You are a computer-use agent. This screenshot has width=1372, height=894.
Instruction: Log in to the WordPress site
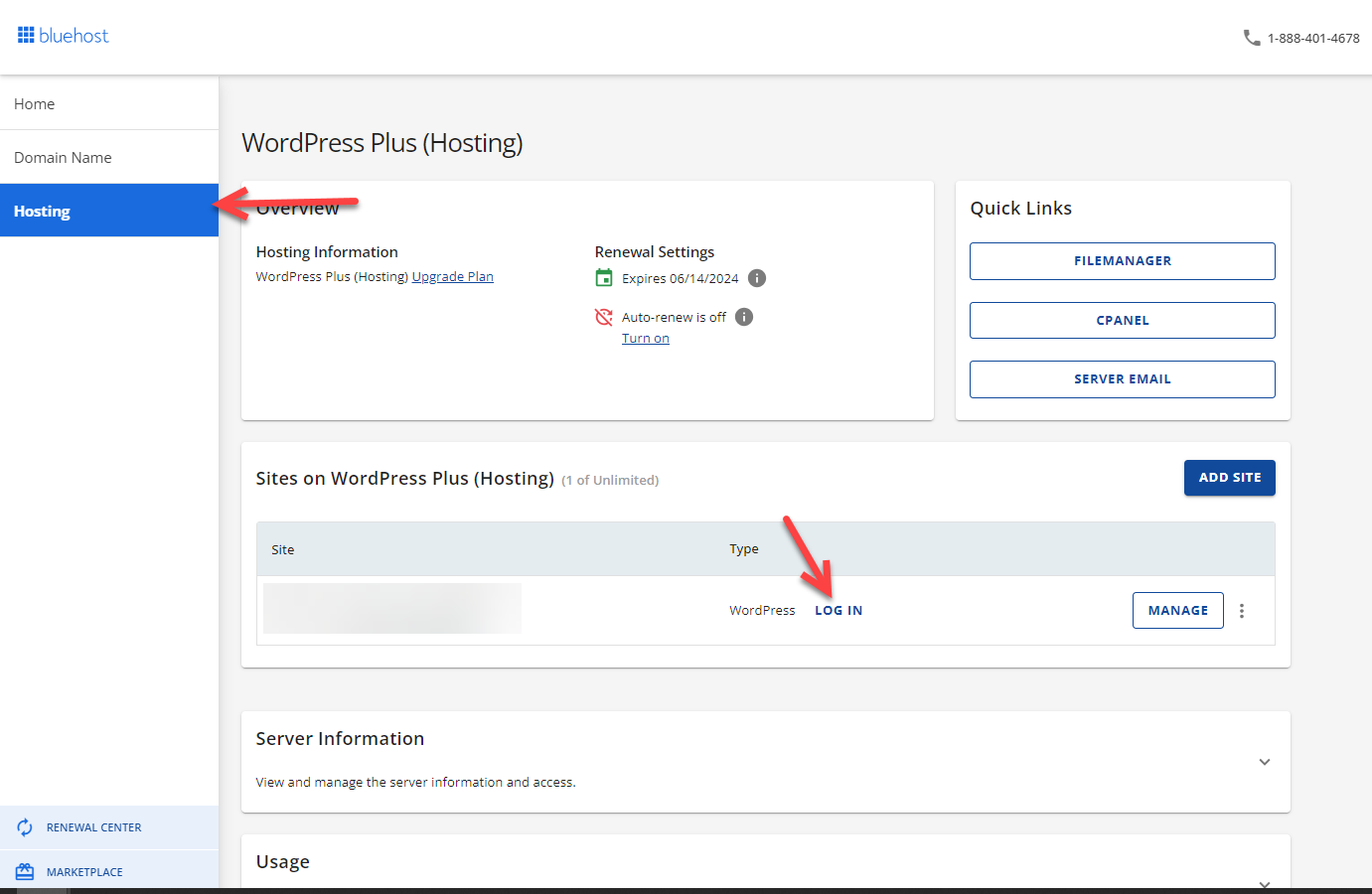tap(838, 611)
